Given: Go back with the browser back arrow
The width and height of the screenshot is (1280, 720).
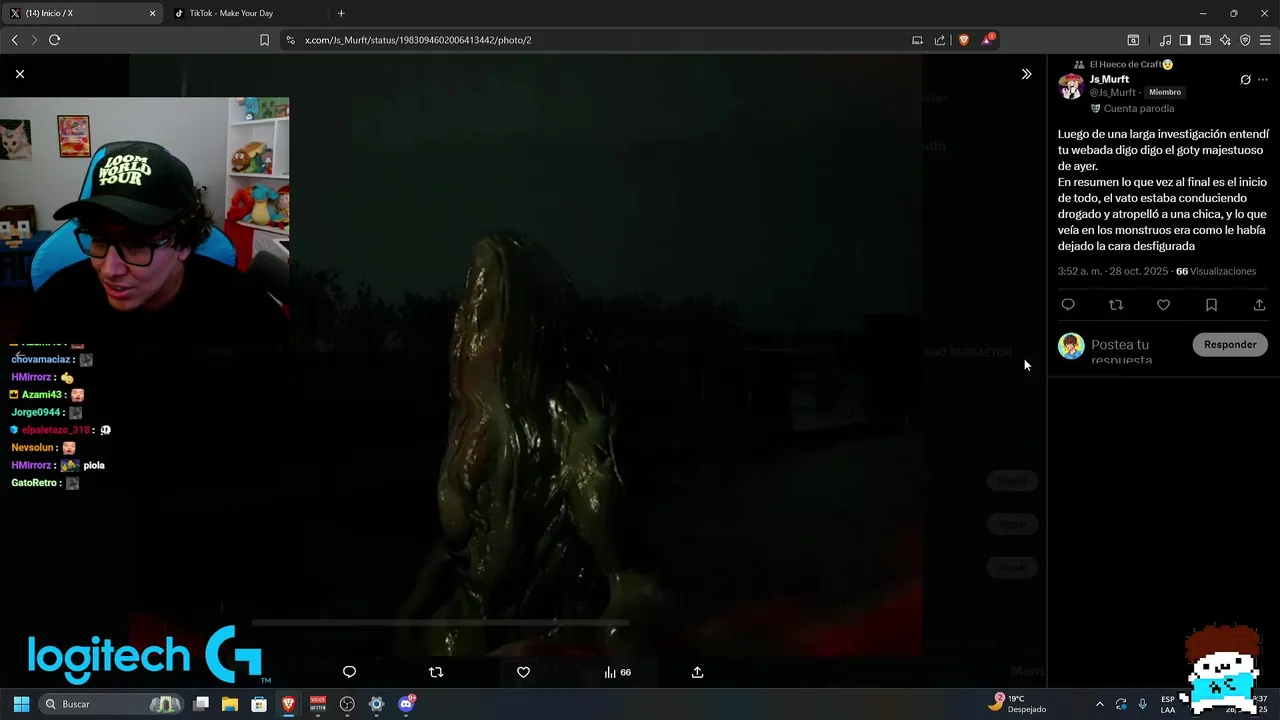Looking at the screenshot, I should pyautogui.click(x=14, y=40).
